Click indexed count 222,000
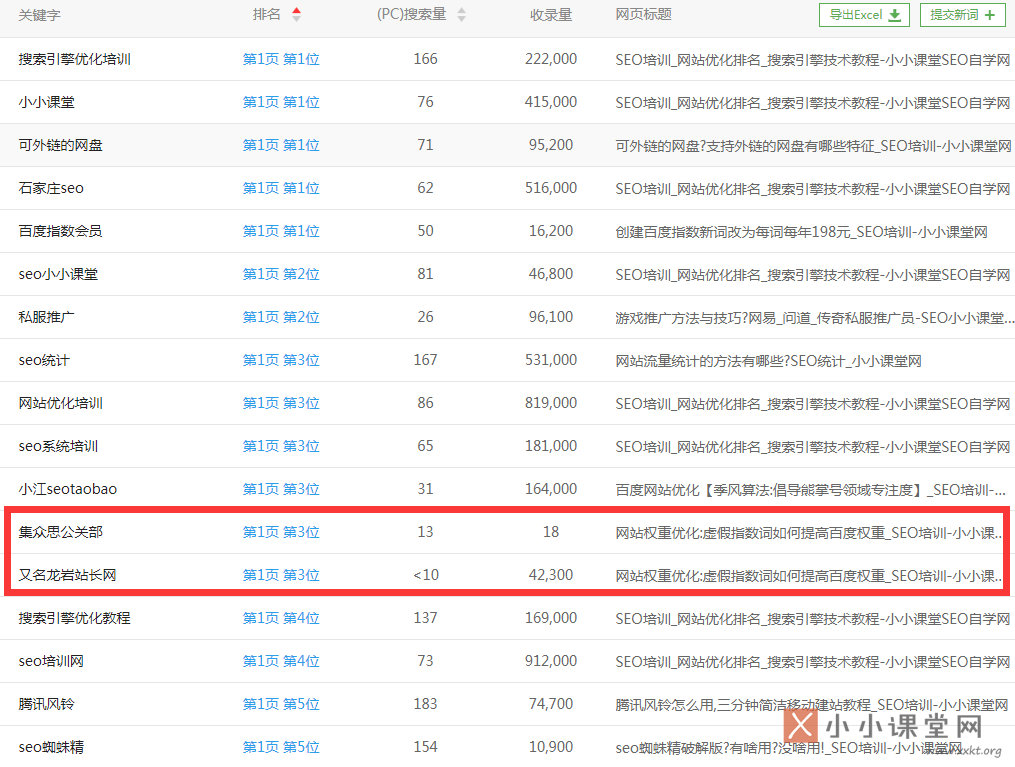Image resolution: width=1015 pixels, height=767 pixels. click(x=551, y=59)
